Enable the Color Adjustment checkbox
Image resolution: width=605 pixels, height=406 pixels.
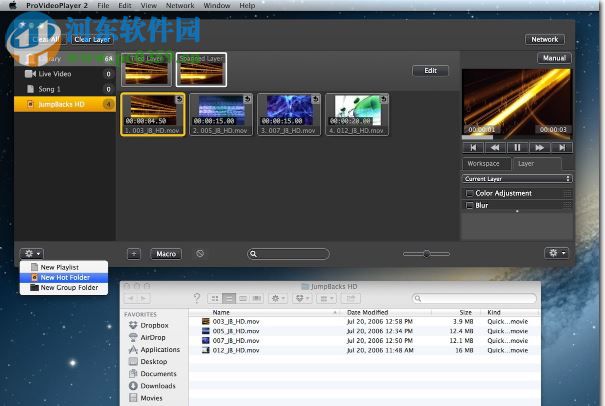point(470,193)
